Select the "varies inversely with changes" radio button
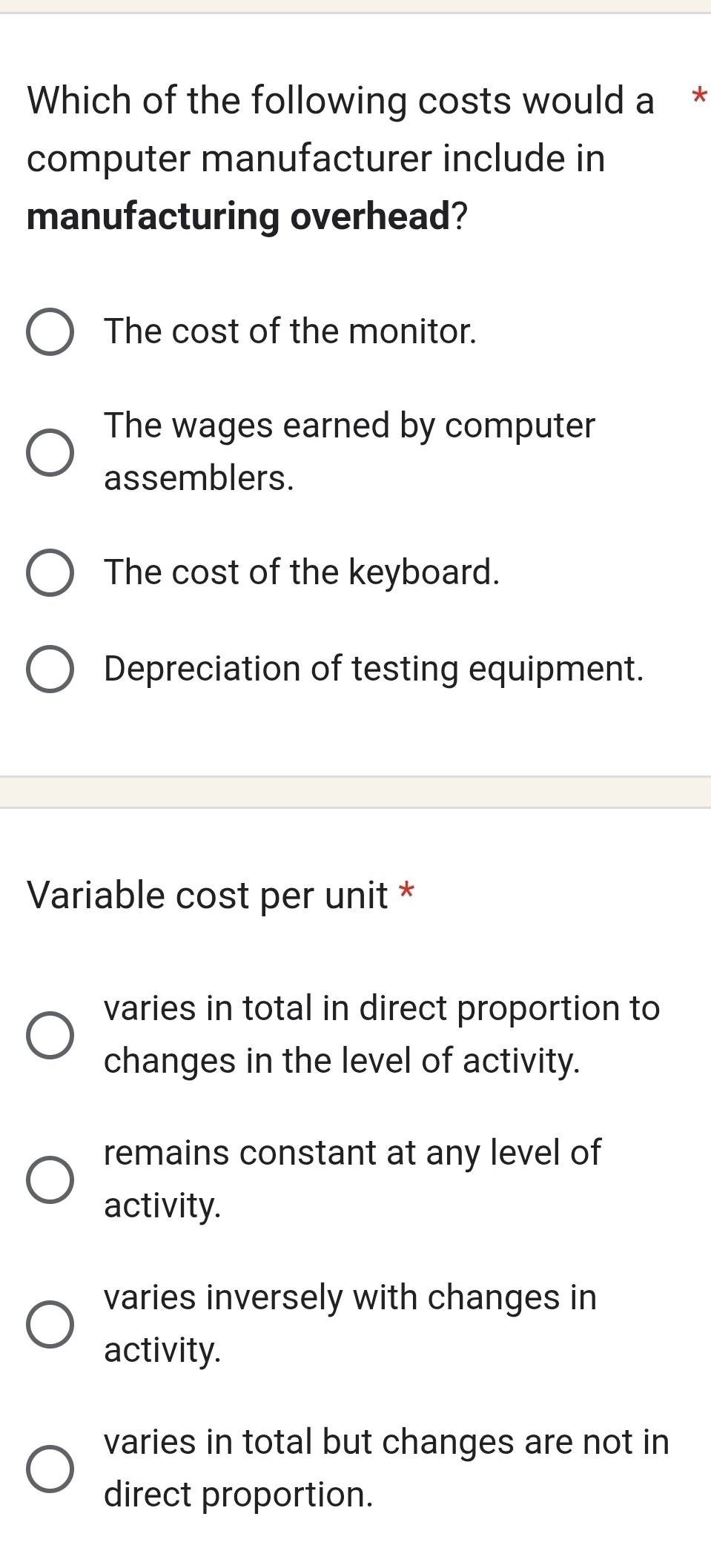711x1568 pixels. pyautogui.click(x=50, y=1324)
